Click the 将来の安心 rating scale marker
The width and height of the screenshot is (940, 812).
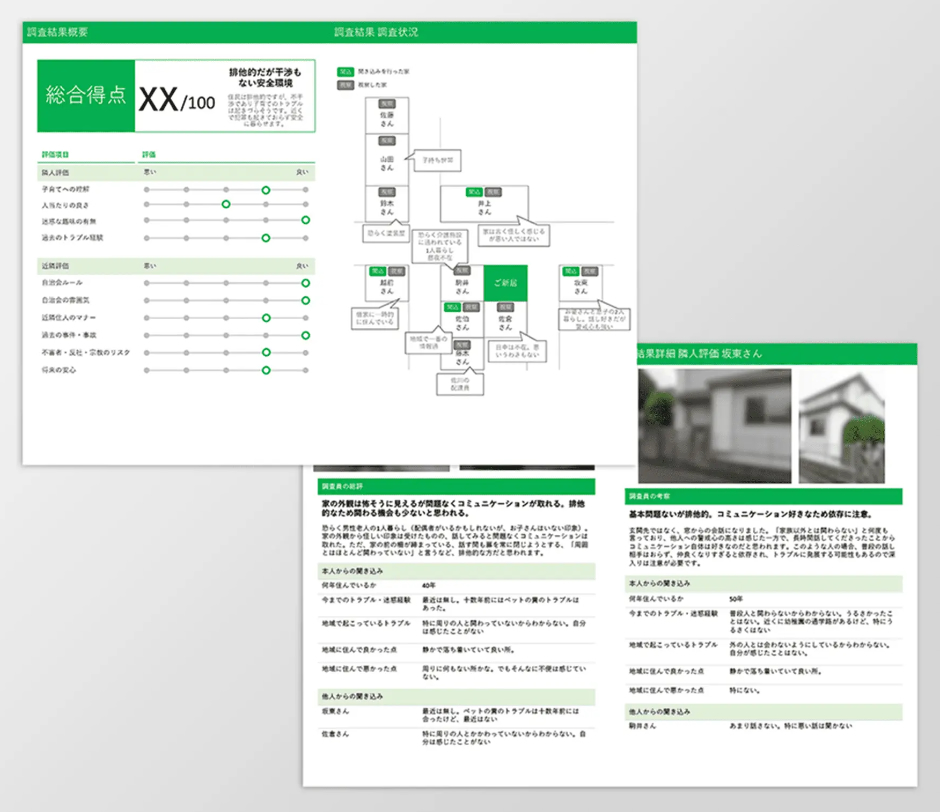[266, 370]
